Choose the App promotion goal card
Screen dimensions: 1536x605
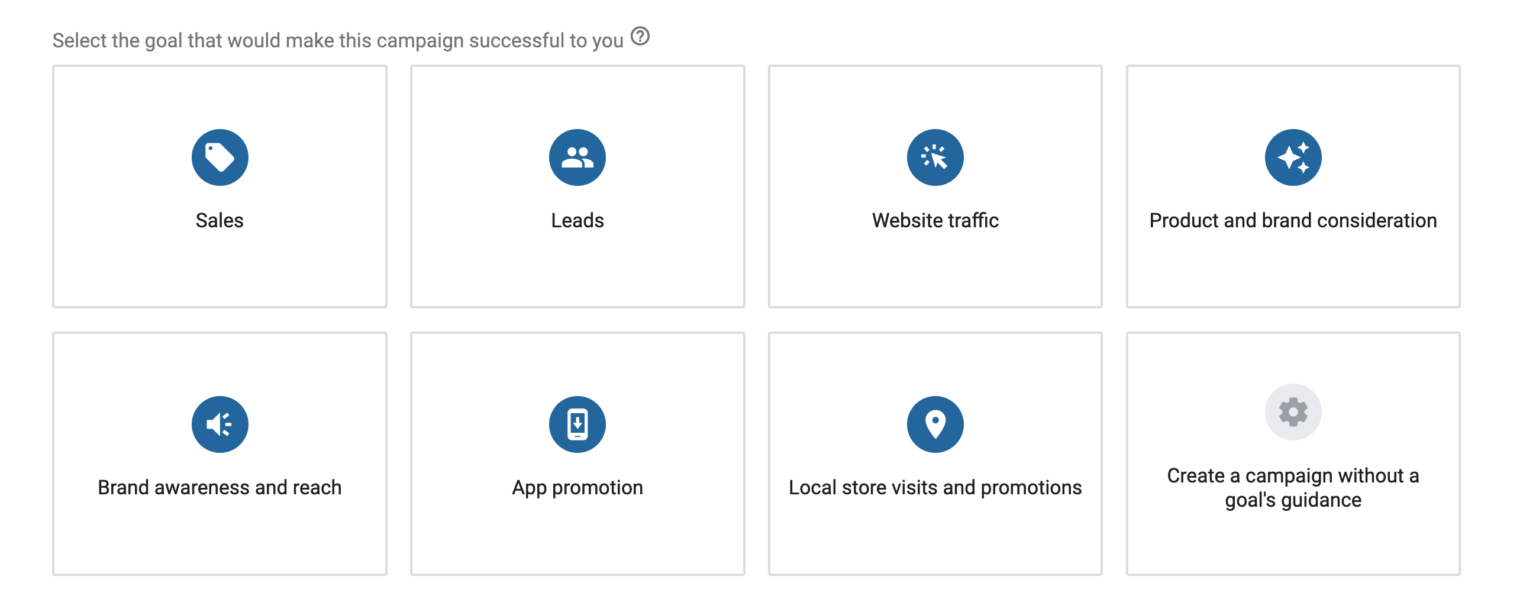point(577,453)
